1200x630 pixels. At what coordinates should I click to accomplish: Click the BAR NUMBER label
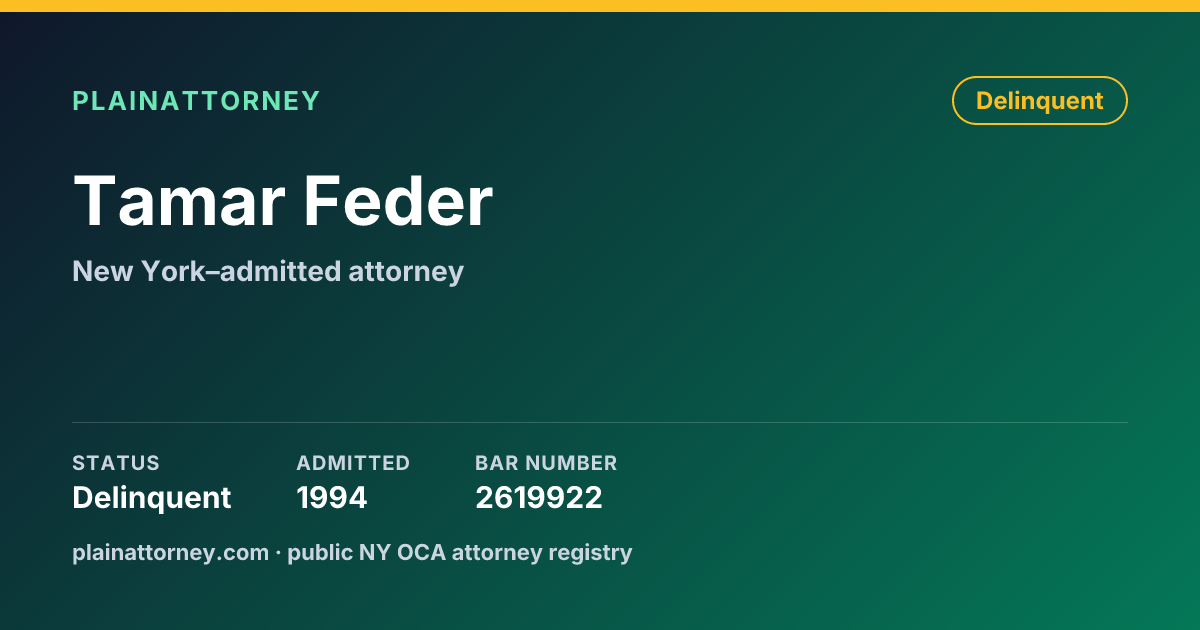click(x=546, y=463)
